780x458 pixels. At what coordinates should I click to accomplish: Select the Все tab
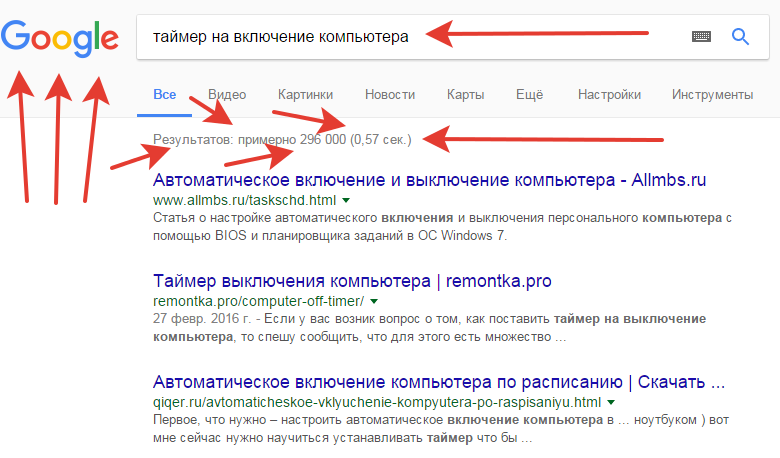[165, 94]
